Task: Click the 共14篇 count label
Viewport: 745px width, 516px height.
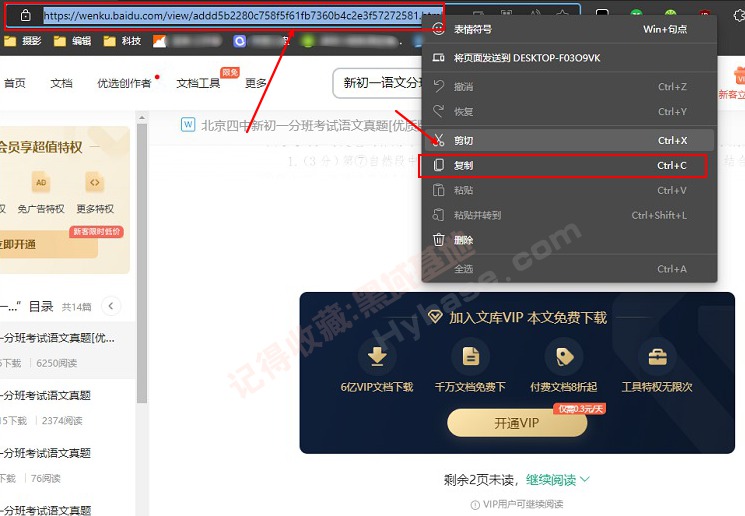Action: click(76, 307)
